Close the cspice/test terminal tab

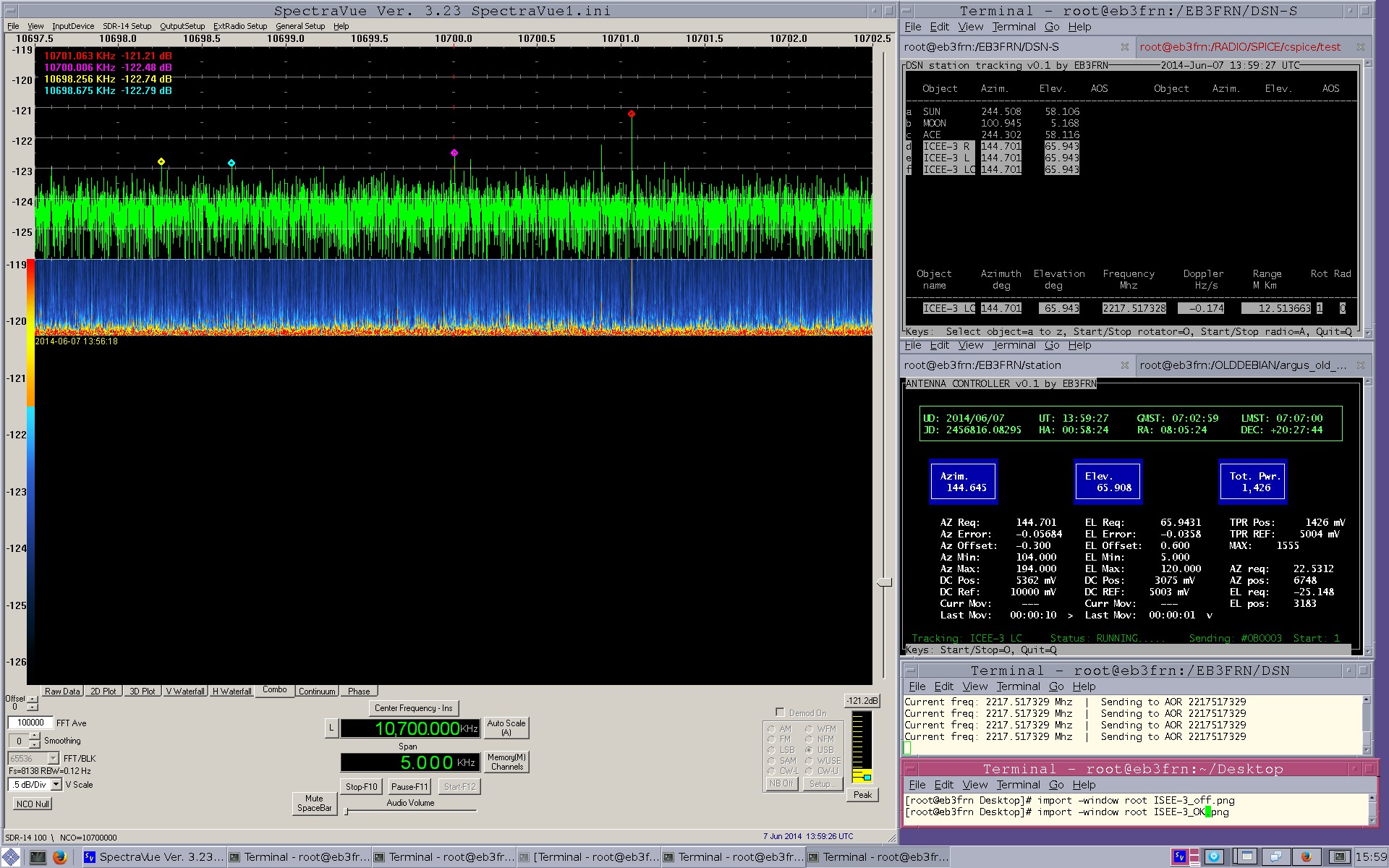(1360, 47)
